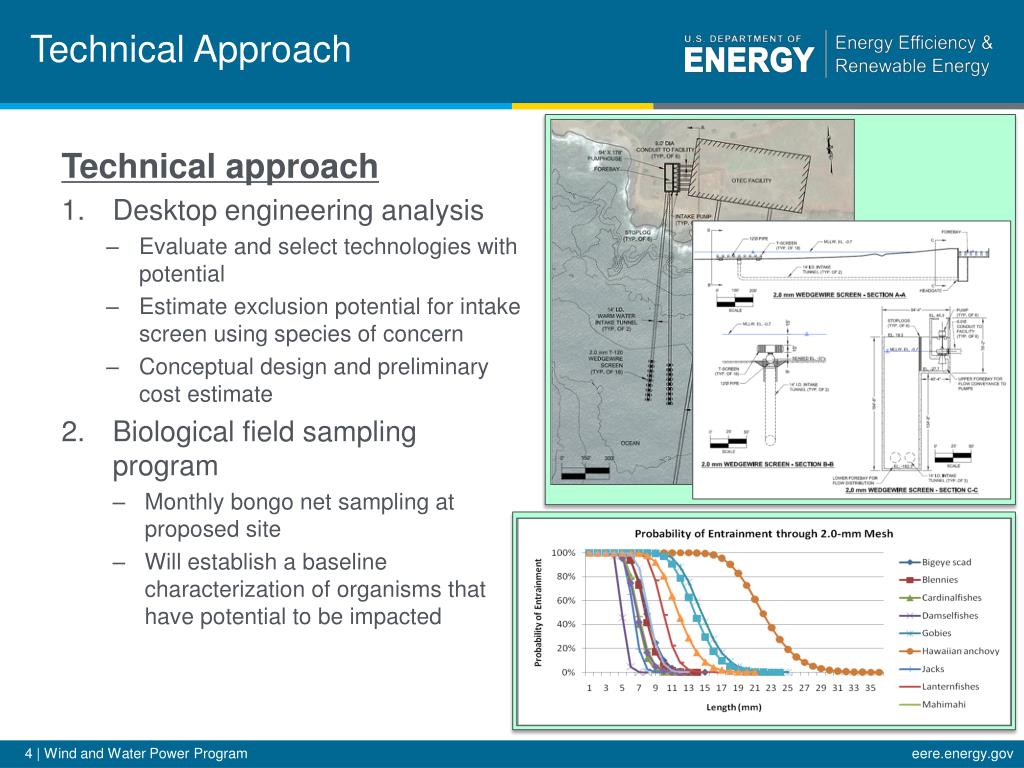Viewport: 1024px width, 768px height.
Task: Click 'Lanternfishes' legend entry
Action: pos(939,686)
